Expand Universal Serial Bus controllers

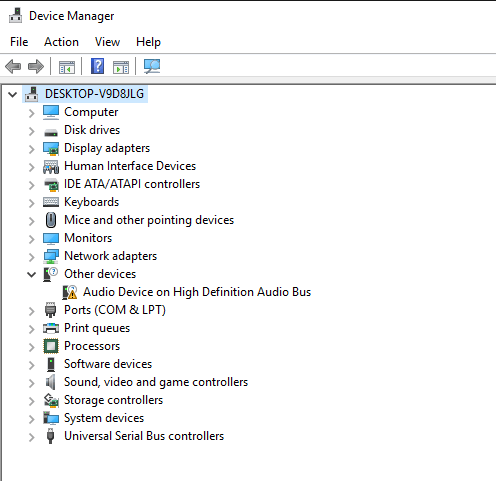click(32, 437)
